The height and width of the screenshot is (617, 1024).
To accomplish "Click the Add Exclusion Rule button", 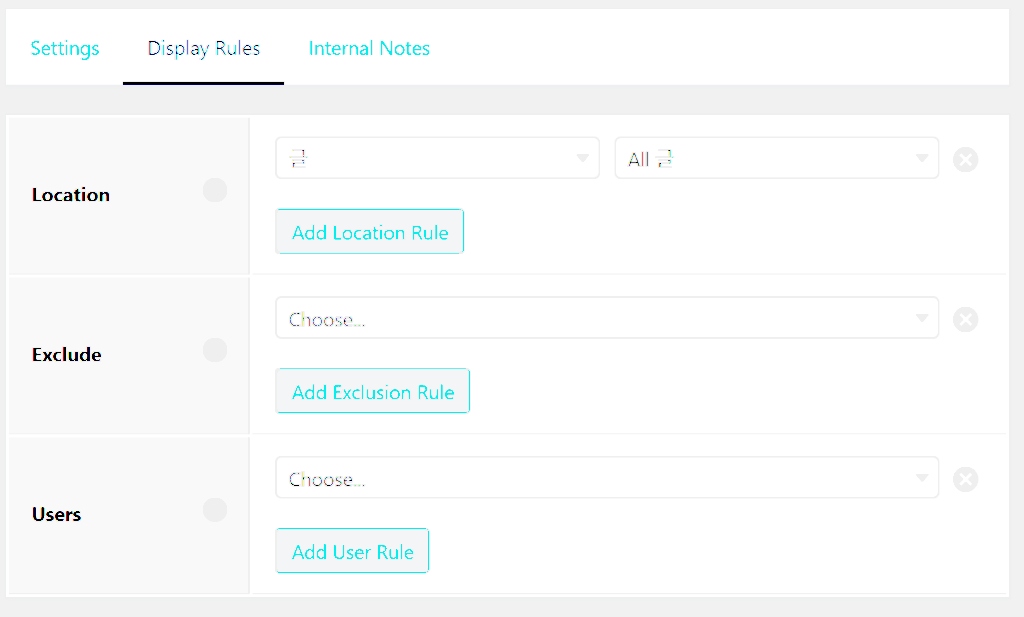I will 373,392.
